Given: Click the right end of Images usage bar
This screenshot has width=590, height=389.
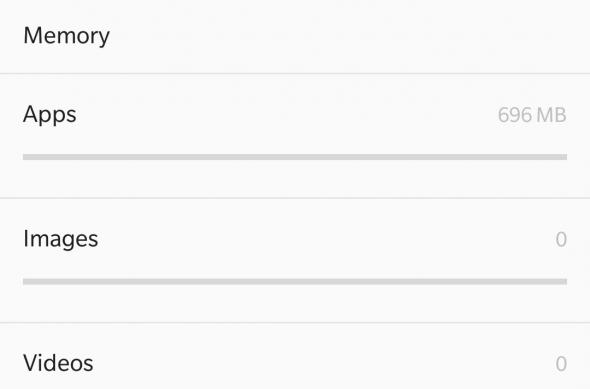Looking at the screenshot, I should pyautogui.click(x=564, y=282).
